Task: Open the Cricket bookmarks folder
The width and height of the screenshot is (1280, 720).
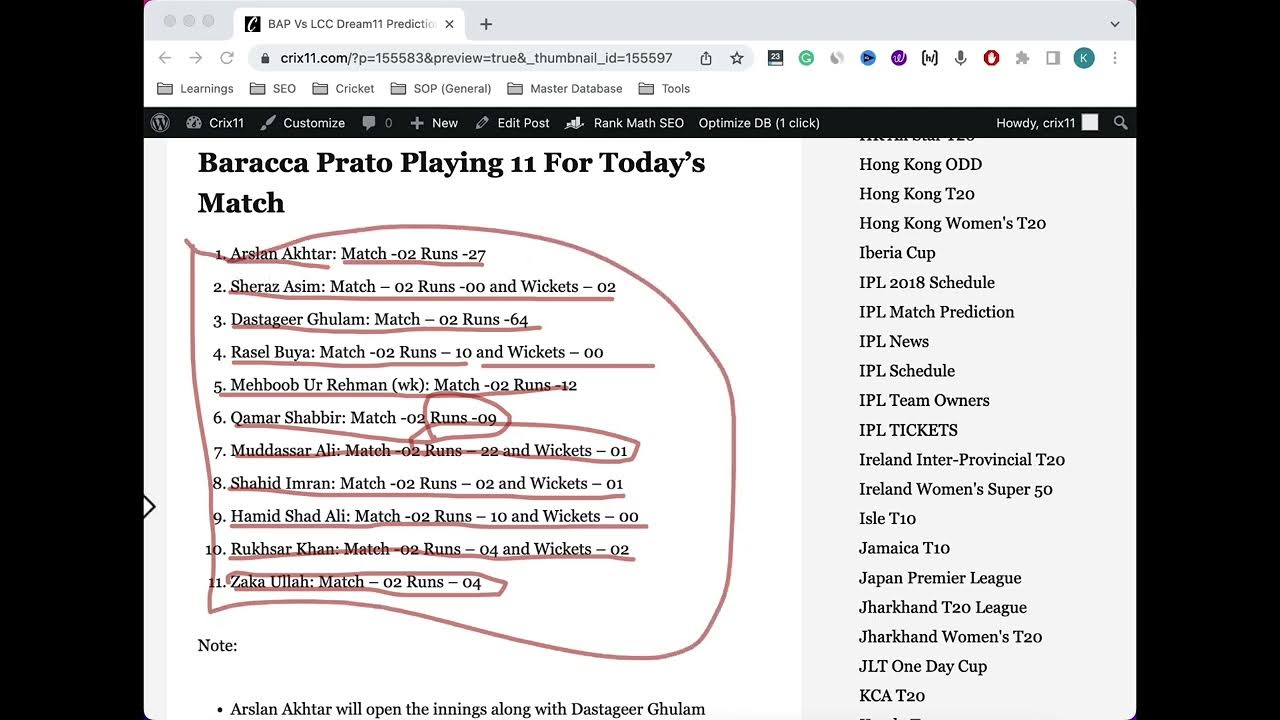Action: click(343, 89)
